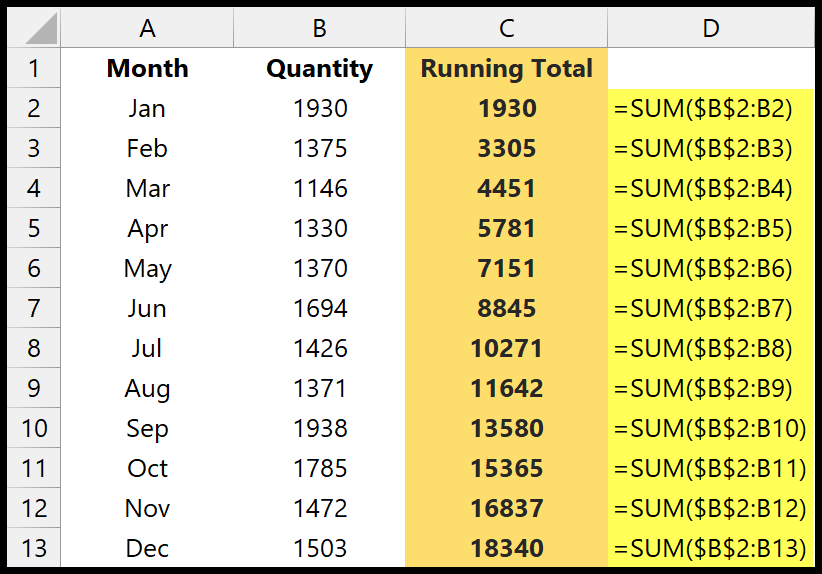Select running total cell 10271
Image resolution: width=822 pixels, height=574 pixels.
point(506,348)
